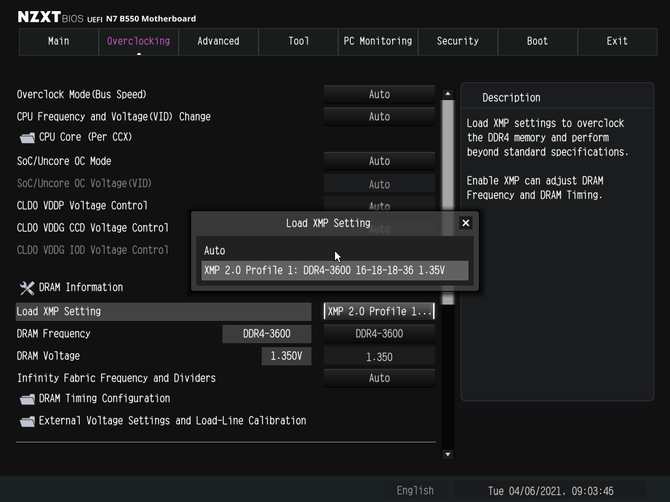Click the DRAM Frequency label
This screenshot has height=502, width=670.
click(53, 334)
